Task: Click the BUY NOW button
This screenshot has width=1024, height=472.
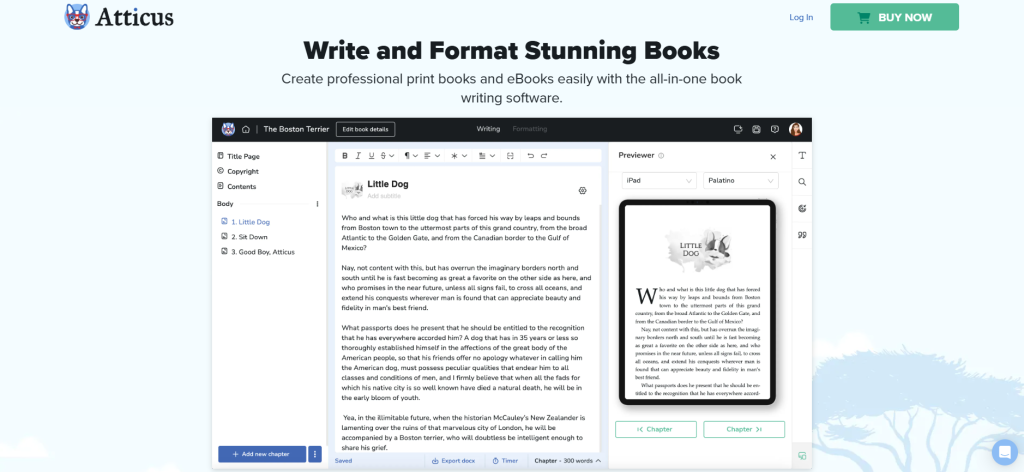Action: tap(894, 17)
